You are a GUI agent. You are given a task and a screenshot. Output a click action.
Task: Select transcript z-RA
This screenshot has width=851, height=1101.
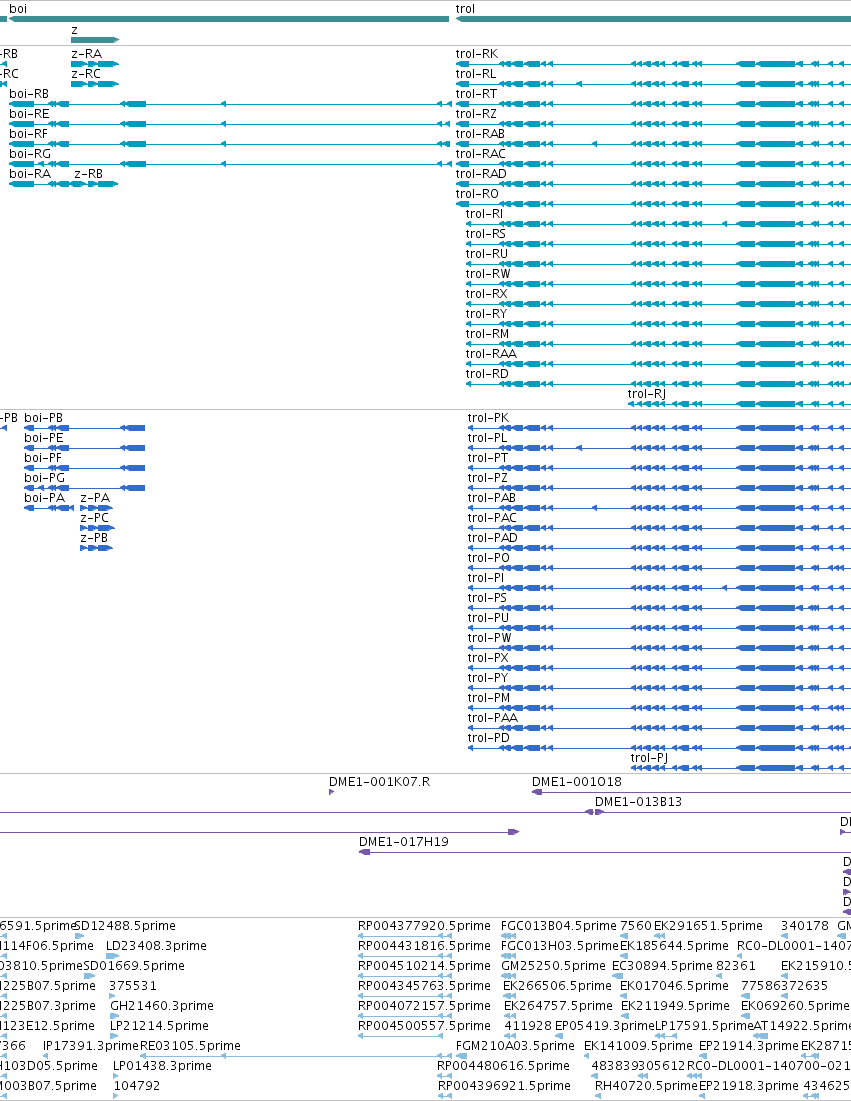tap(95, 64)
